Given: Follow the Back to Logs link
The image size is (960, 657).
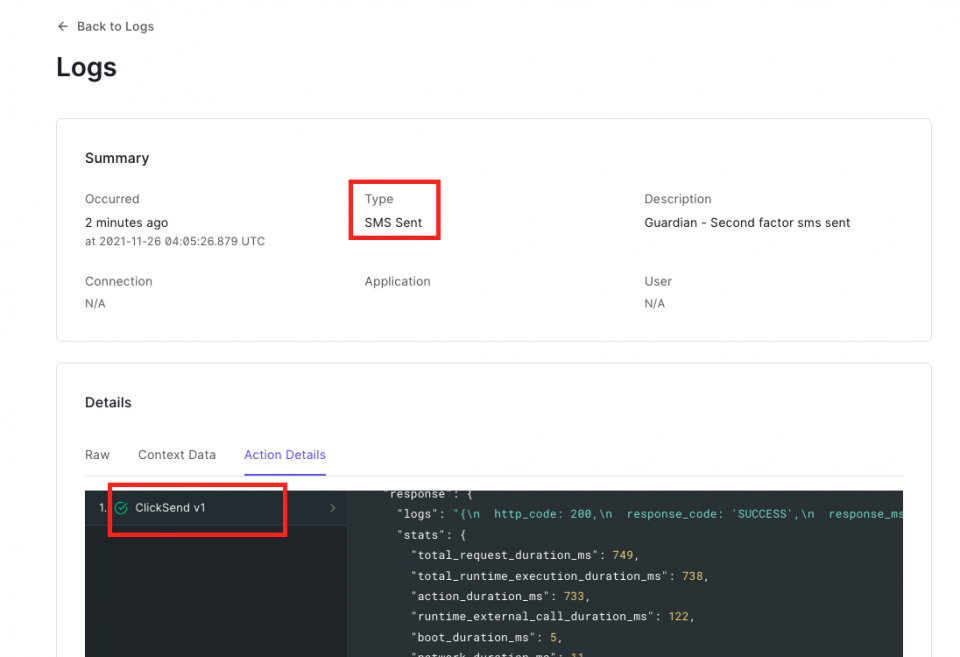Looking at the screenshot, I should (x=114, y=26).
